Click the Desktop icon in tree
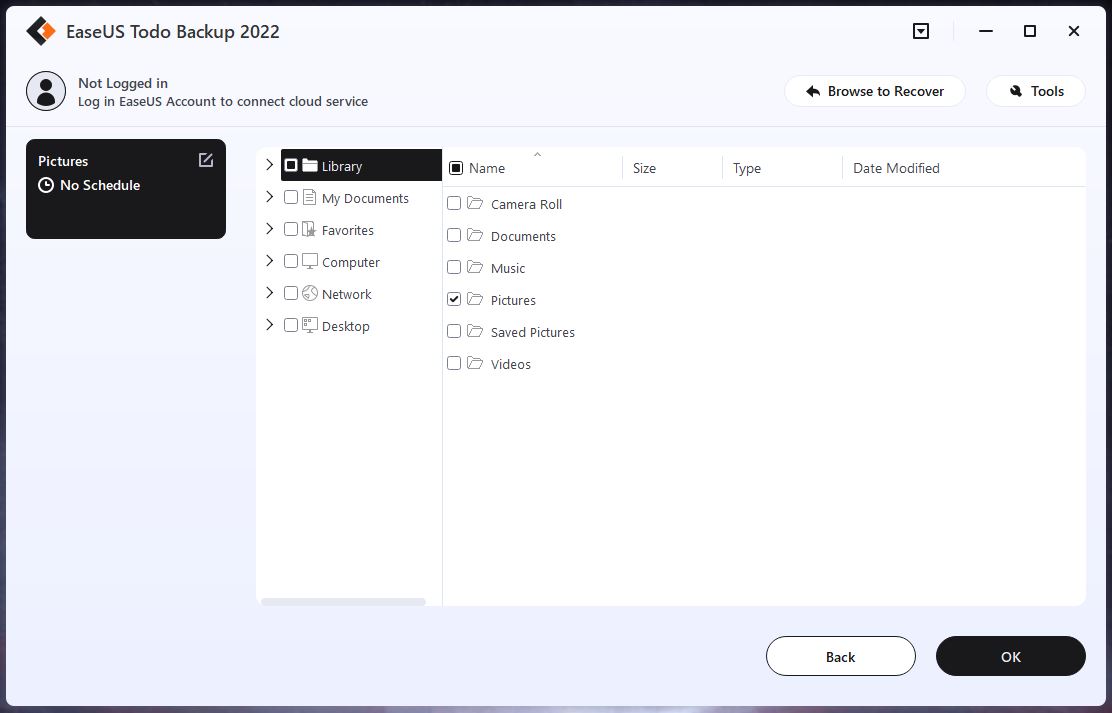Viewport: 1112px width, 713px height. coord(310,325)
